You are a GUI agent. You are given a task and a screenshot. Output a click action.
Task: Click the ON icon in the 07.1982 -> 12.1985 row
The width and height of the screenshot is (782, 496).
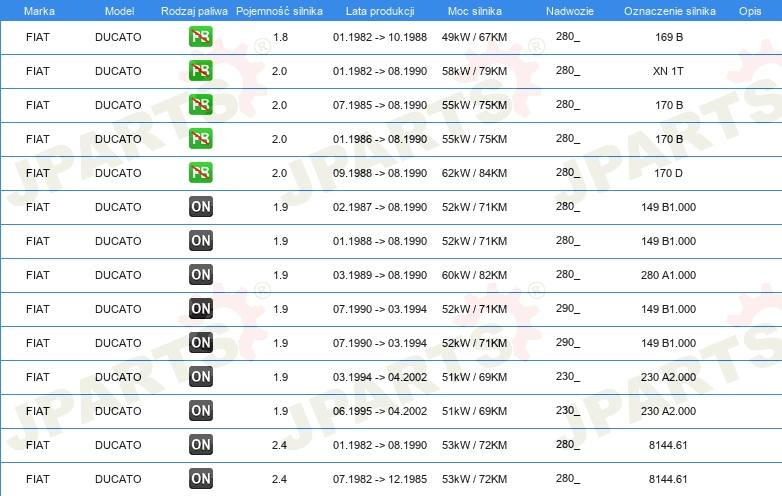[x=200, y=479]
